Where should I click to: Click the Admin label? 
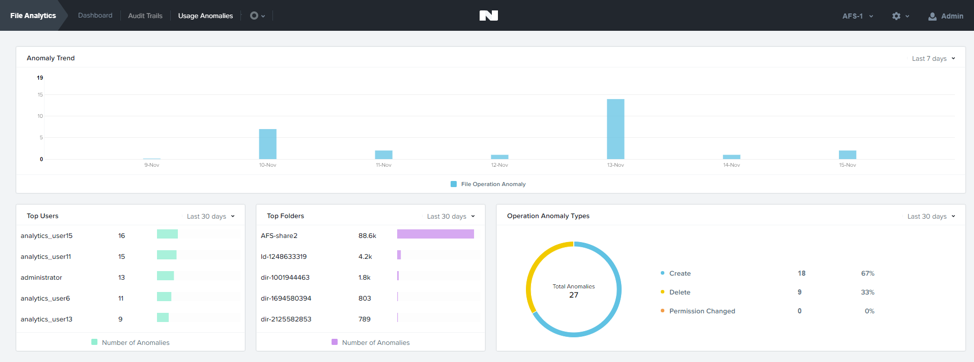952,16
